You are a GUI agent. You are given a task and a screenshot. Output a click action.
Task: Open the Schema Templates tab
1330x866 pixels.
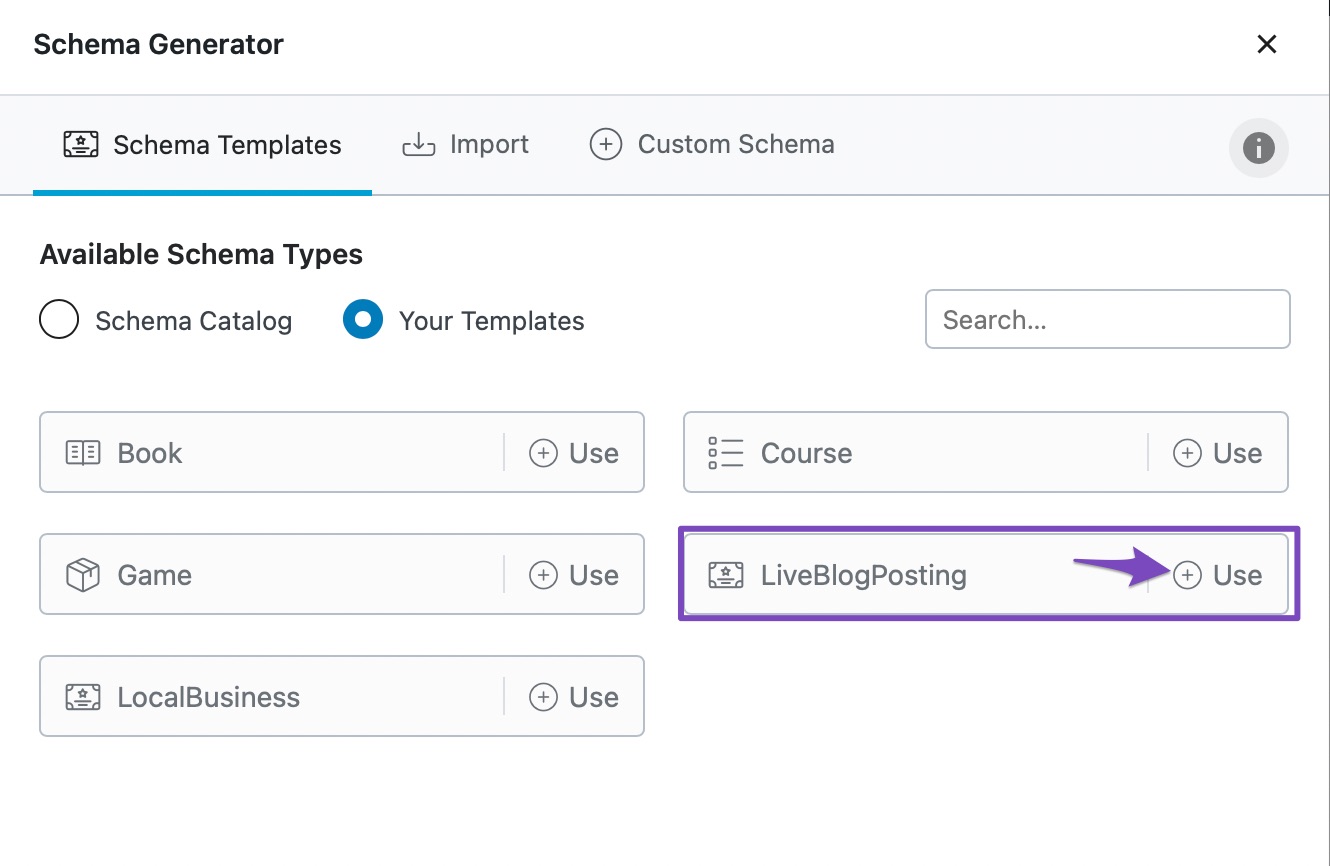pos(202,145)
